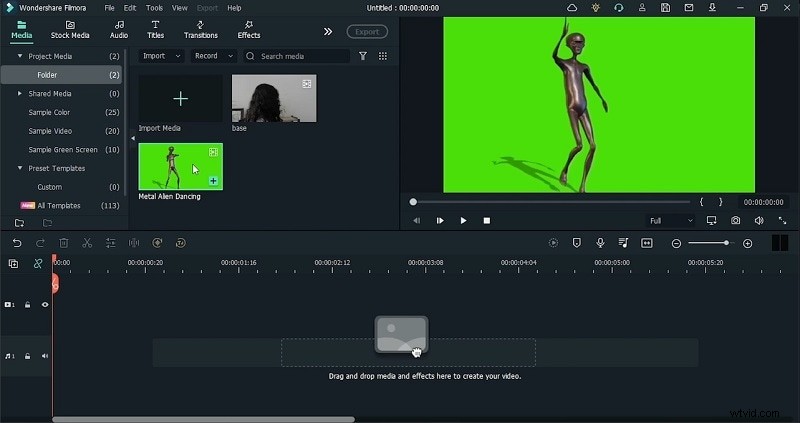The image size is (800, 423).
Task: Open the View menu
Action: (180, 8)
